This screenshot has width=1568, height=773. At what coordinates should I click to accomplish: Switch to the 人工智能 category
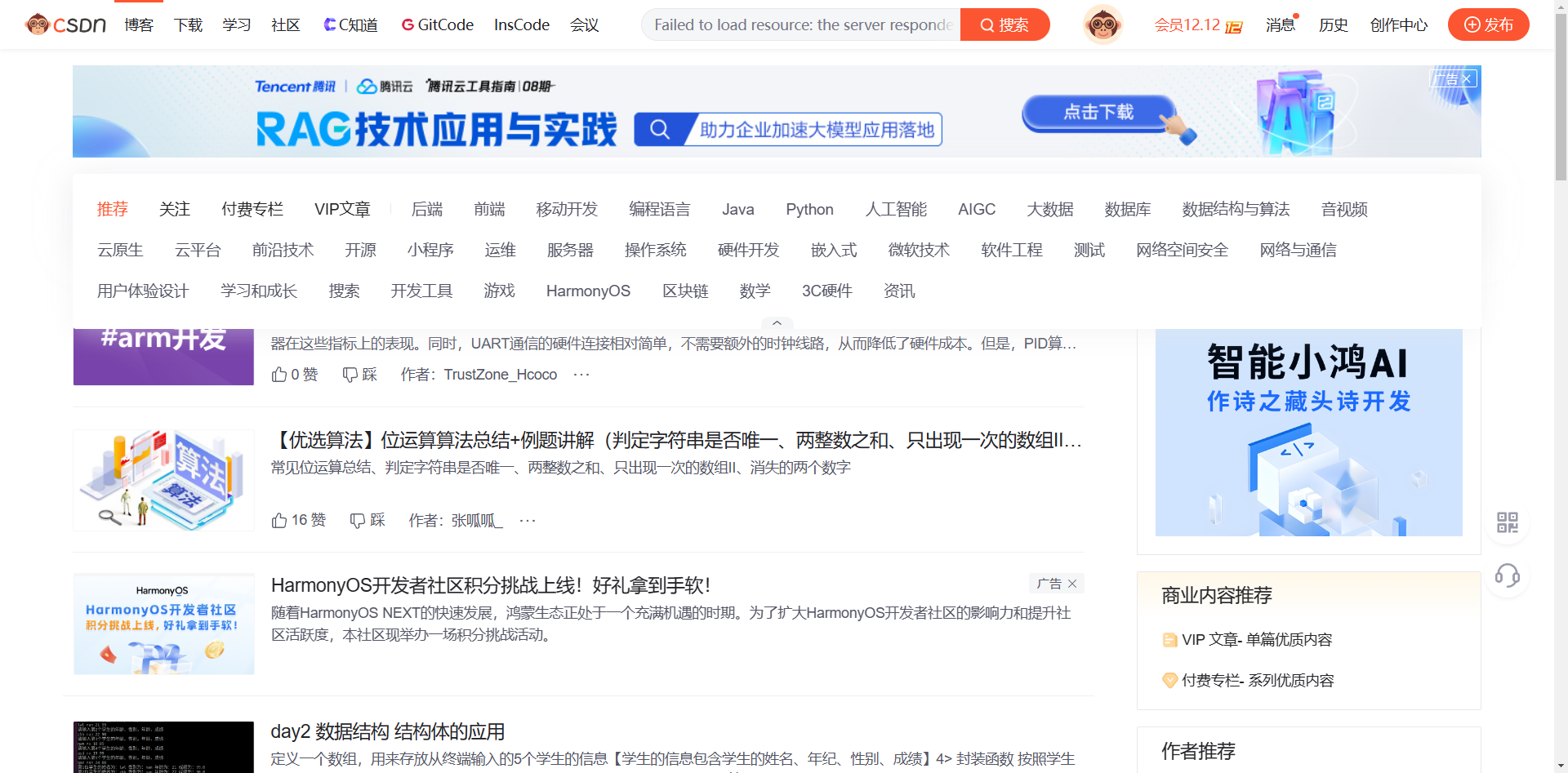896,210
